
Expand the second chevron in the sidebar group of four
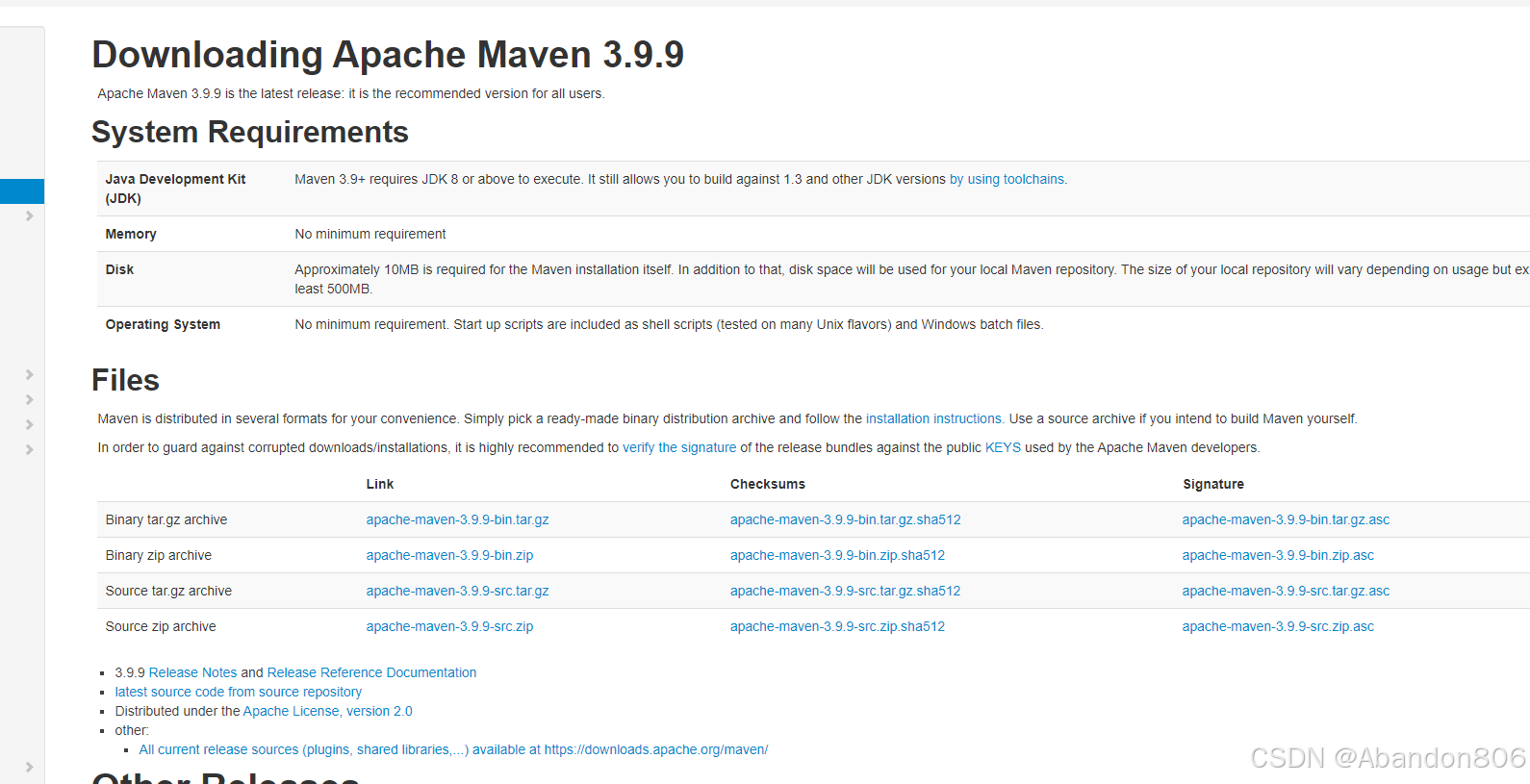29,399
